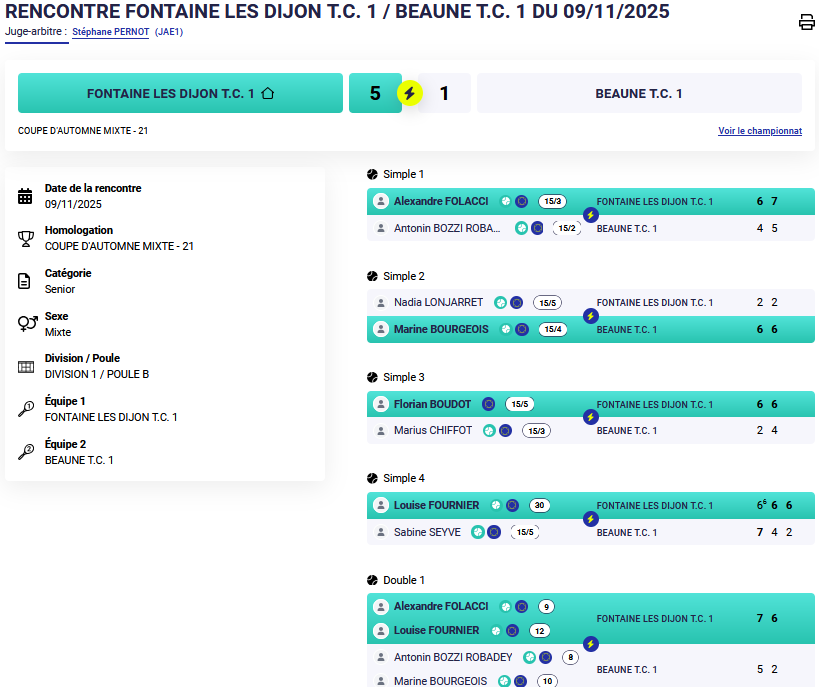Click tennis ball badge beside Nadia LONJARRET

(x=500, y=302)
